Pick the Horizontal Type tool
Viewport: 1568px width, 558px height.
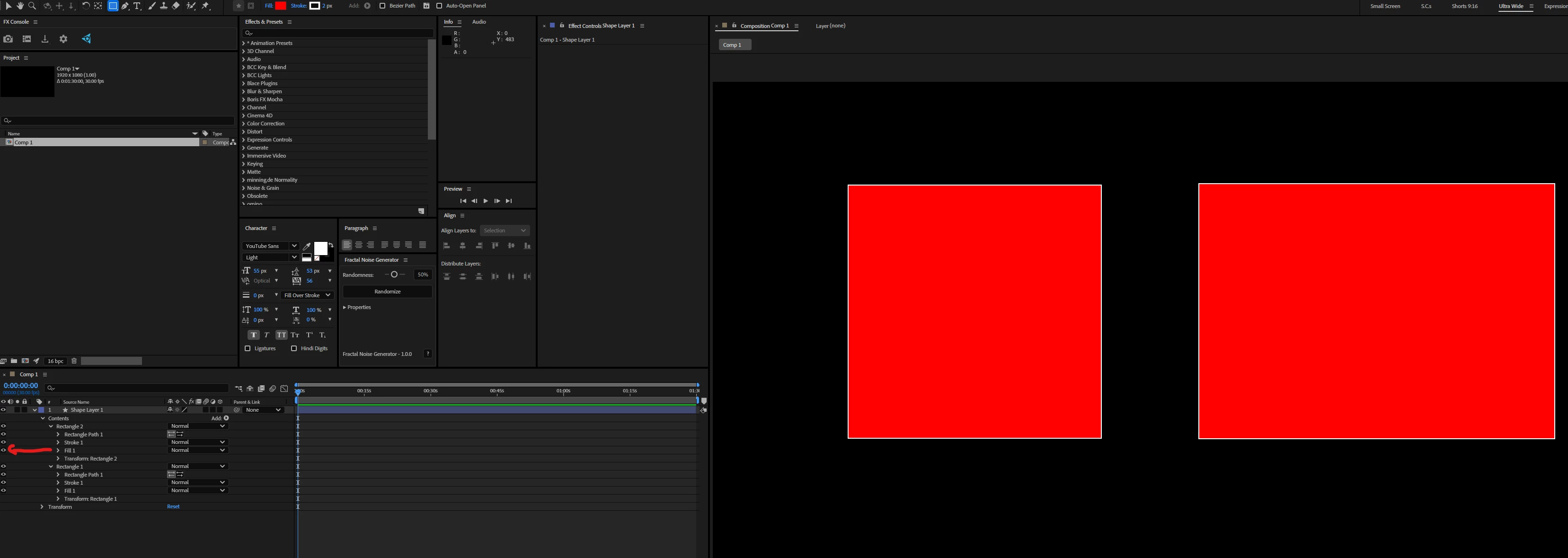pos(137,6)
